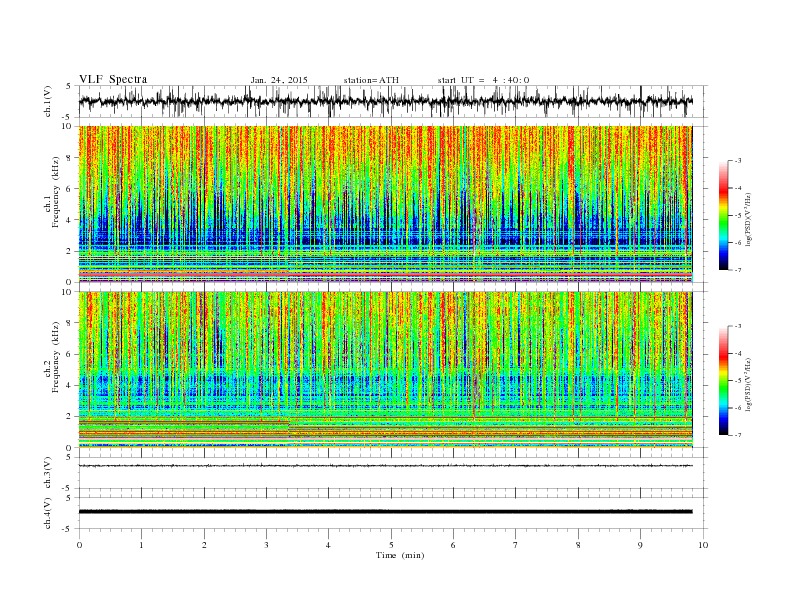792x612 pixels.
Task: Click time axis tick label "5"
Action: click(x=391, y=545)
